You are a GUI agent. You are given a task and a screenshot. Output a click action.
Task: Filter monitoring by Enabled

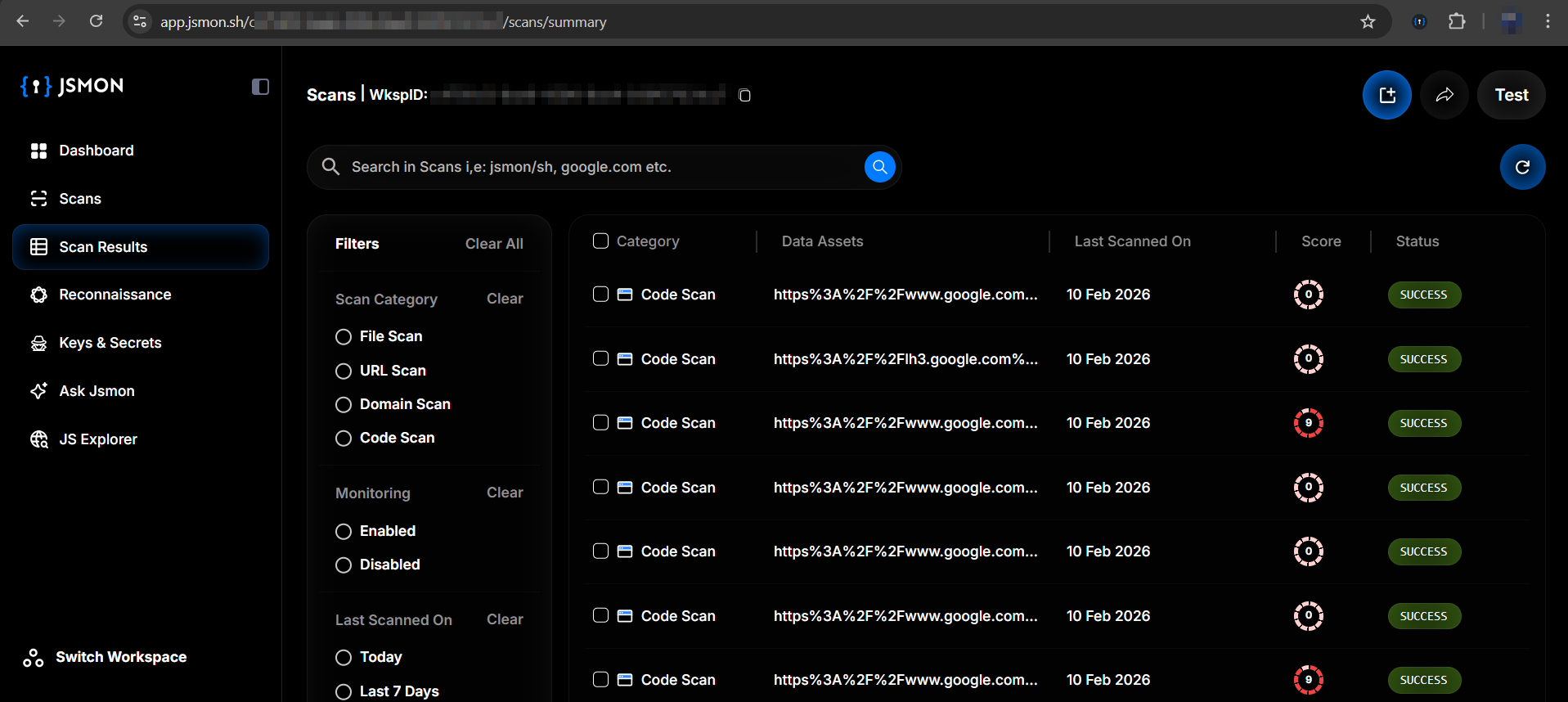coord(344,532)
